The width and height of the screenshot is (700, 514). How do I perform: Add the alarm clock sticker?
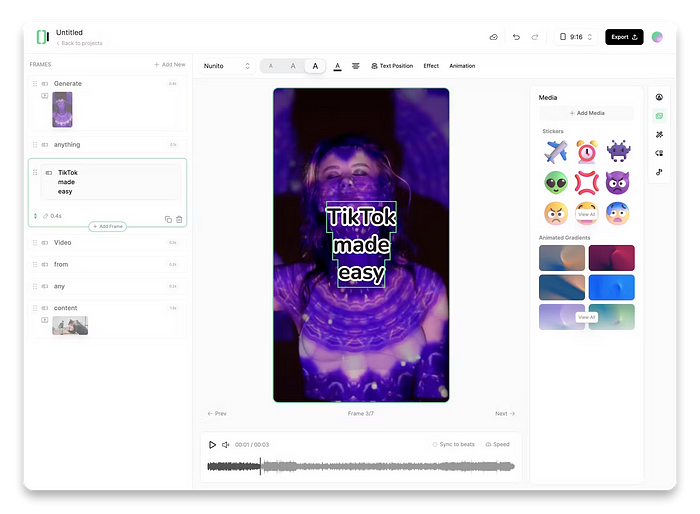tap(587, 152)
